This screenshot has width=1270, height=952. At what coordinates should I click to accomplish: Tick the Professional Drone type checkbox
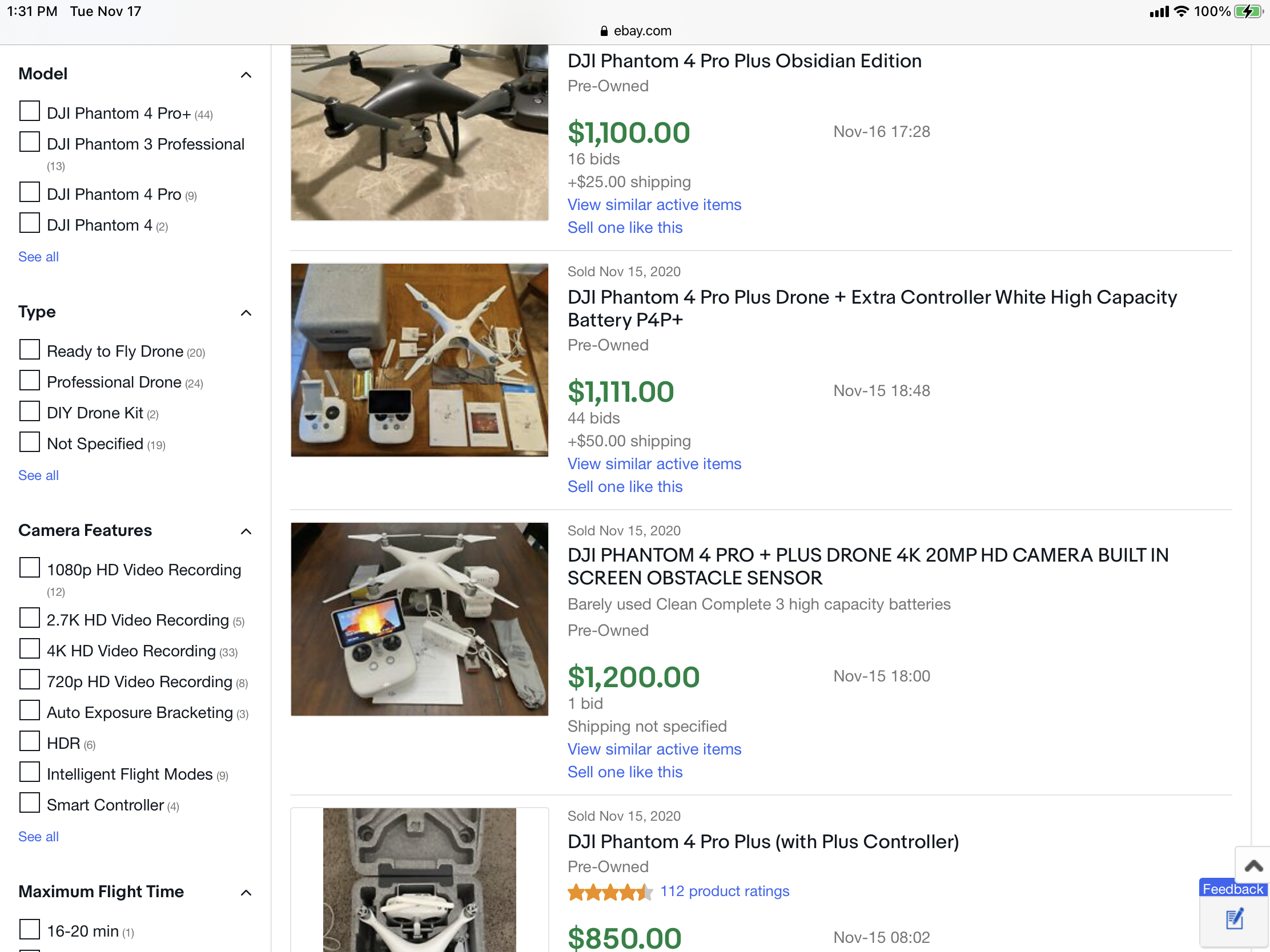(29, 381)
